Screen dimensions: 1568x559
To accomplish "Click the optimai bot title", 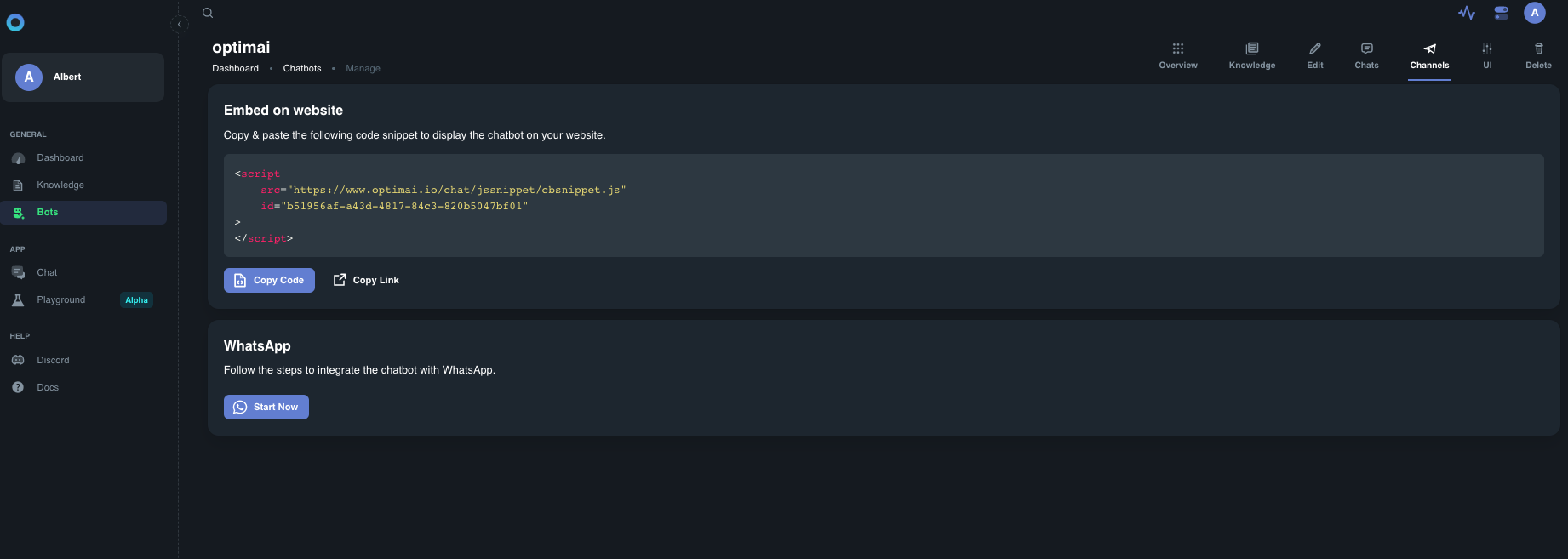I will (x=241, y=48).
